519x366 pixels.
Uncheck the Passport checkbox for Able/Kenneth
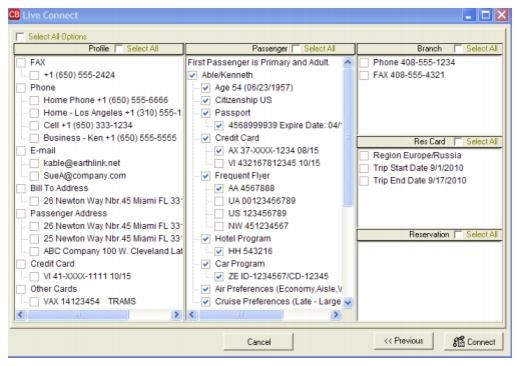206,113
